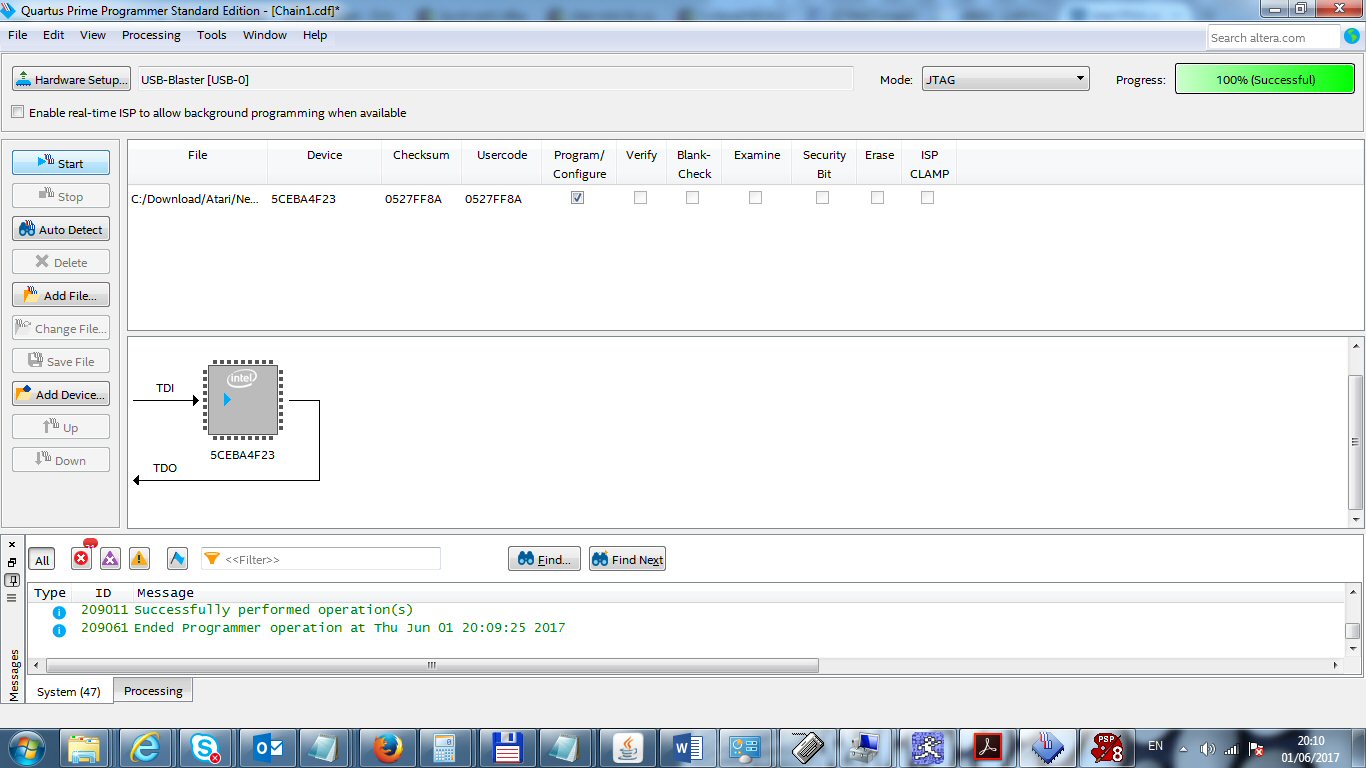Switch to the Processing messages tab
Screen dimensions: 1366x768
click(153, 690)
